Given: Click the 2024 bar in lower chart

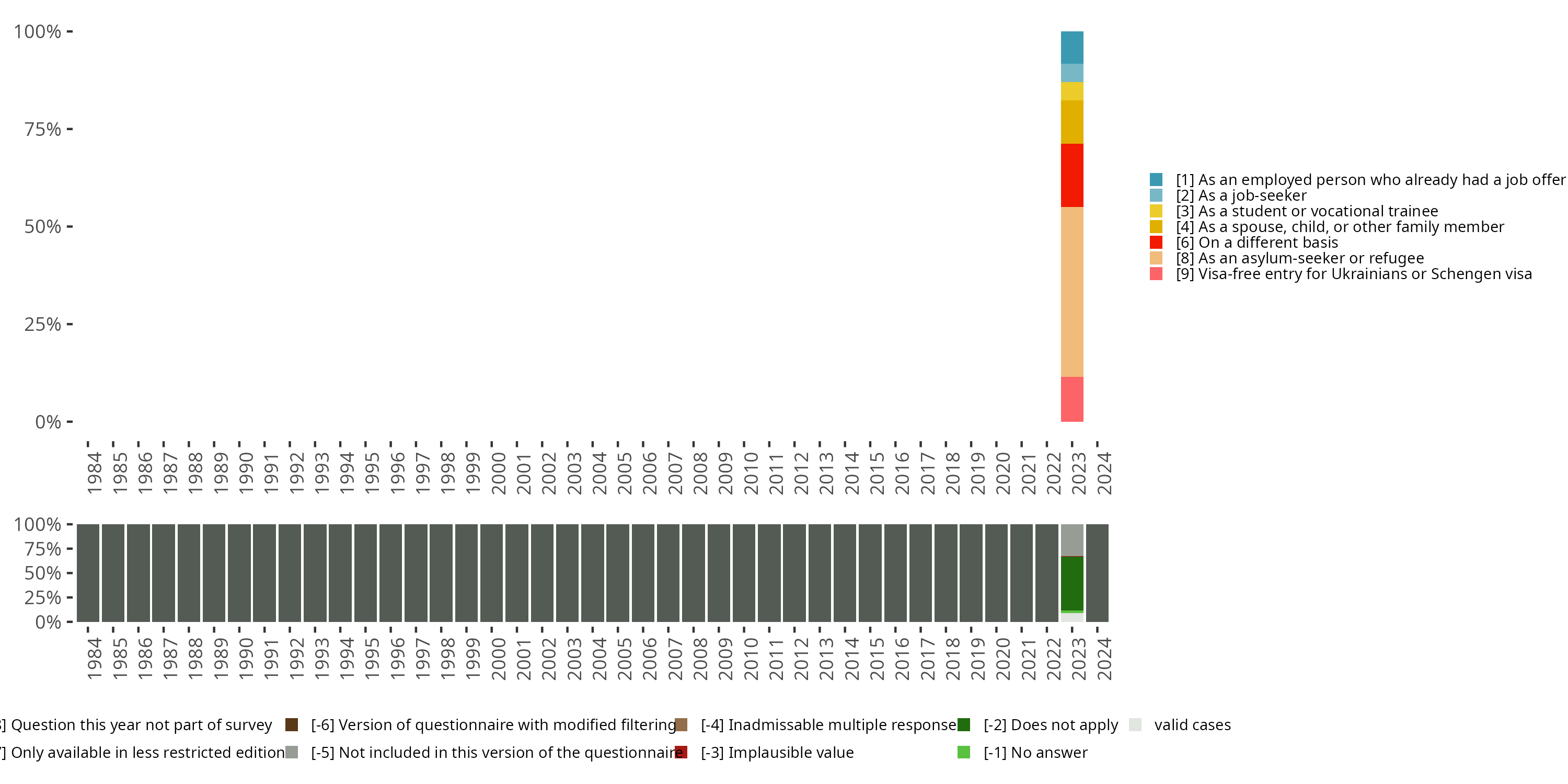Looking at the screenshot, I should coord(1097,573).
